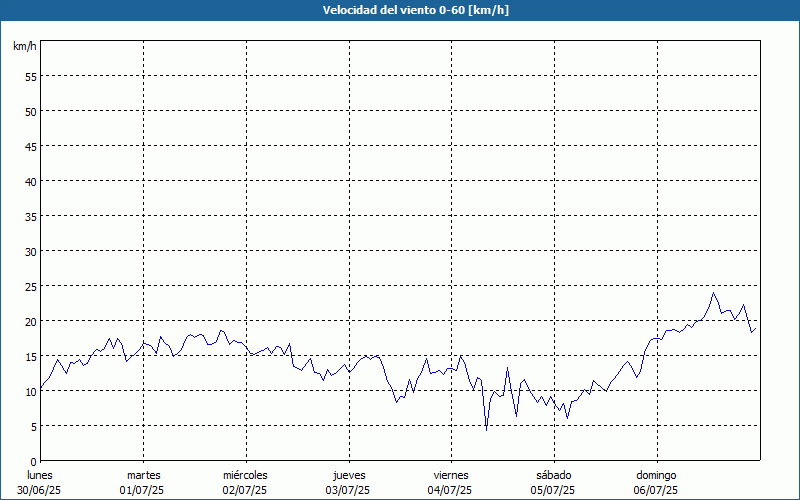Image resolution: width=800 pixels, height=500 pixels.
Task: Click the date label 06/07/25
Action: click(656, 490)
